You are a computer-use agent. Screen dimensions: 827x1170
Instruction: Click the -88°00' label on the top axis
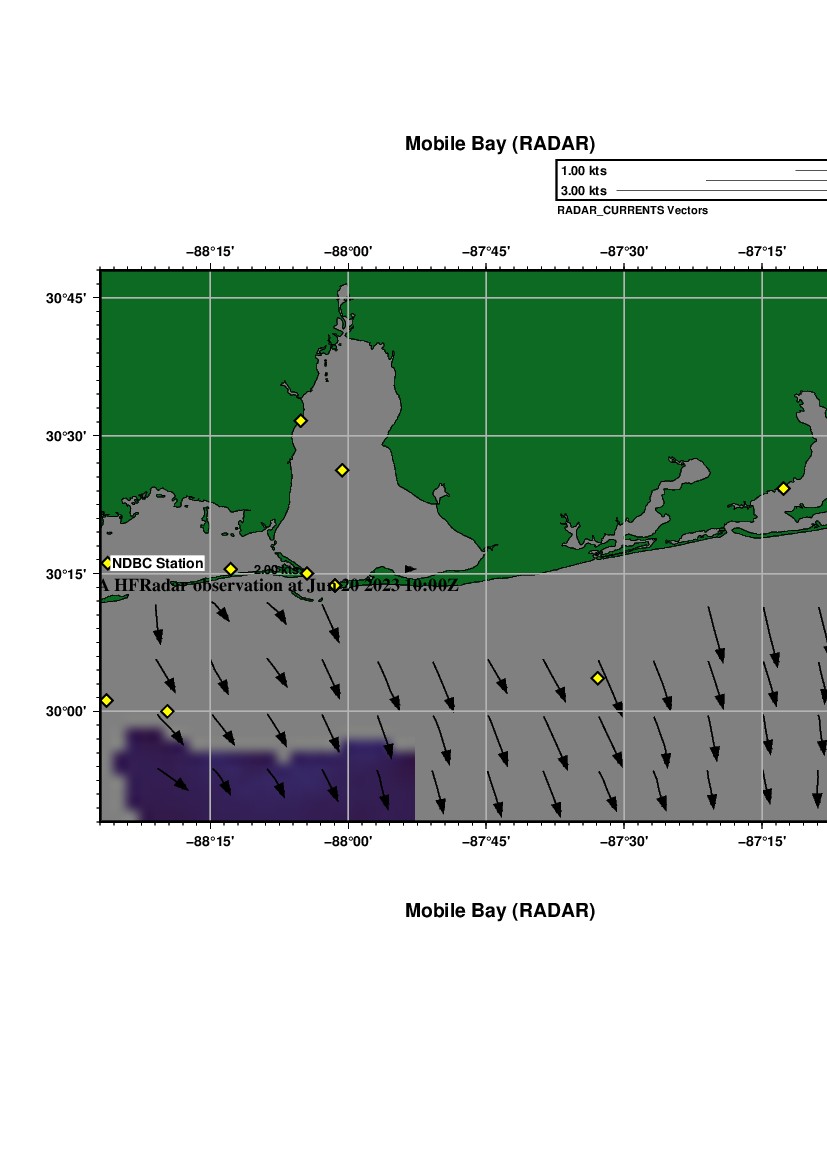pos(348,251)
